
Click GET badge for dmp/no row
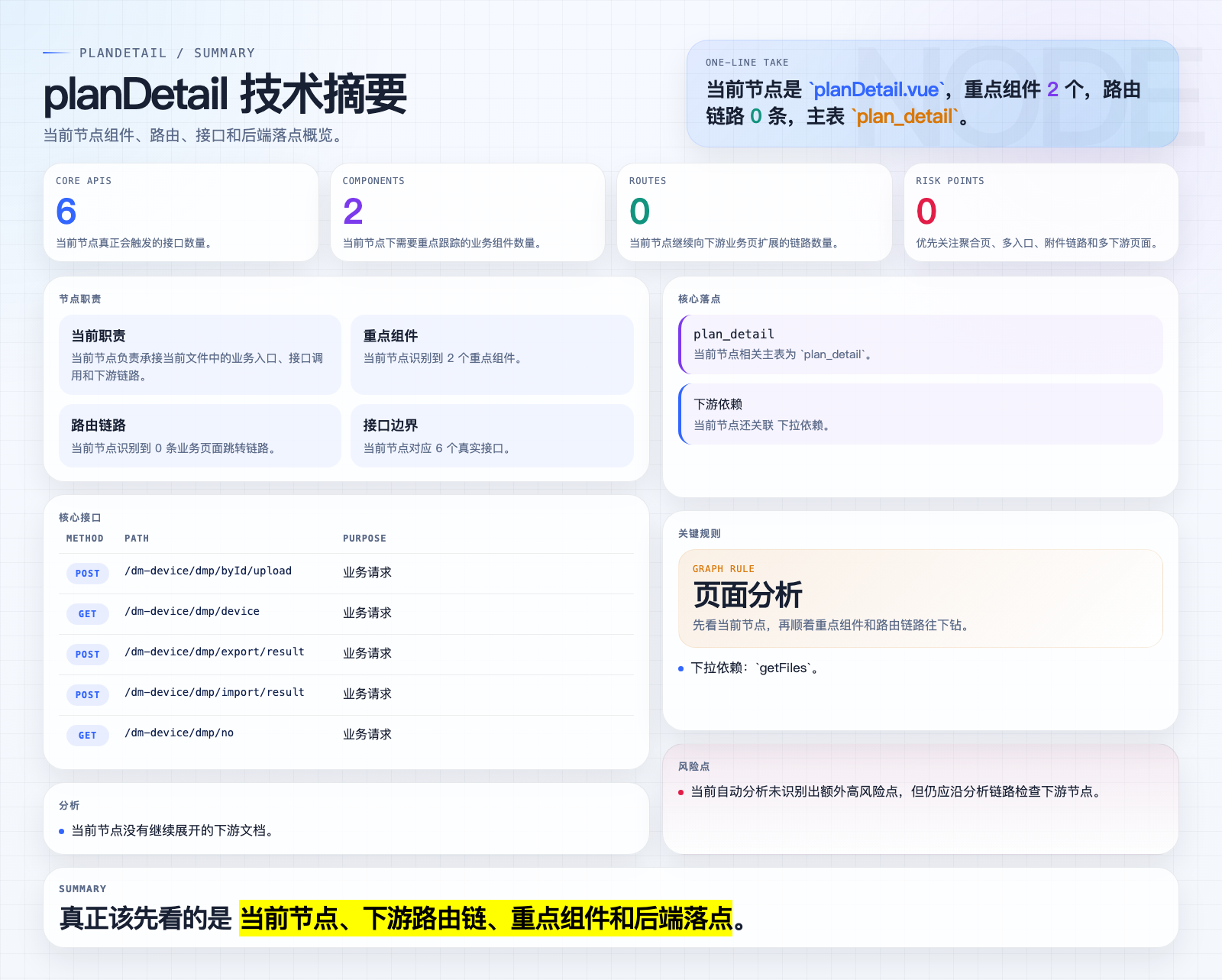(88, 736)
